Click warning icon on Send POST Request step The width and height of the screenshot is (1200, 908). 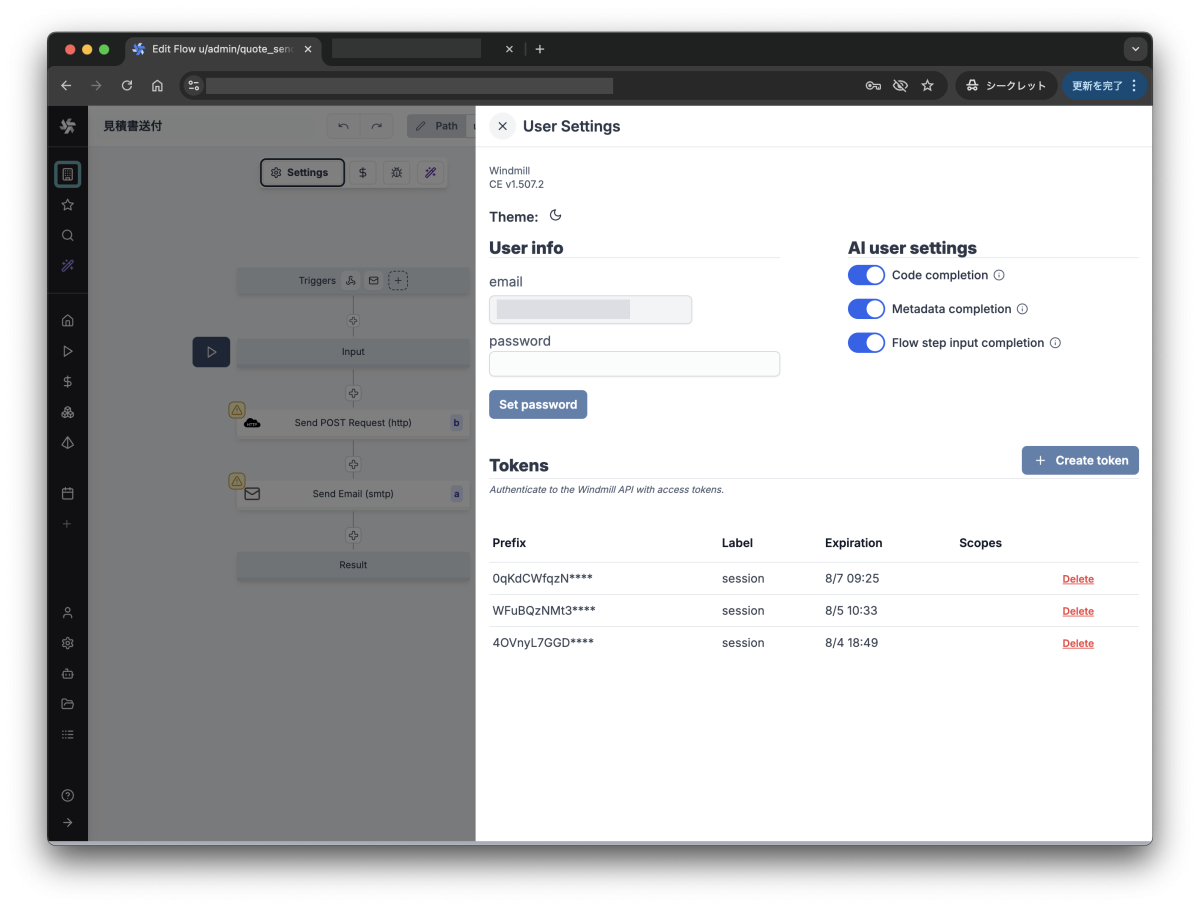[x=237, y=409]
